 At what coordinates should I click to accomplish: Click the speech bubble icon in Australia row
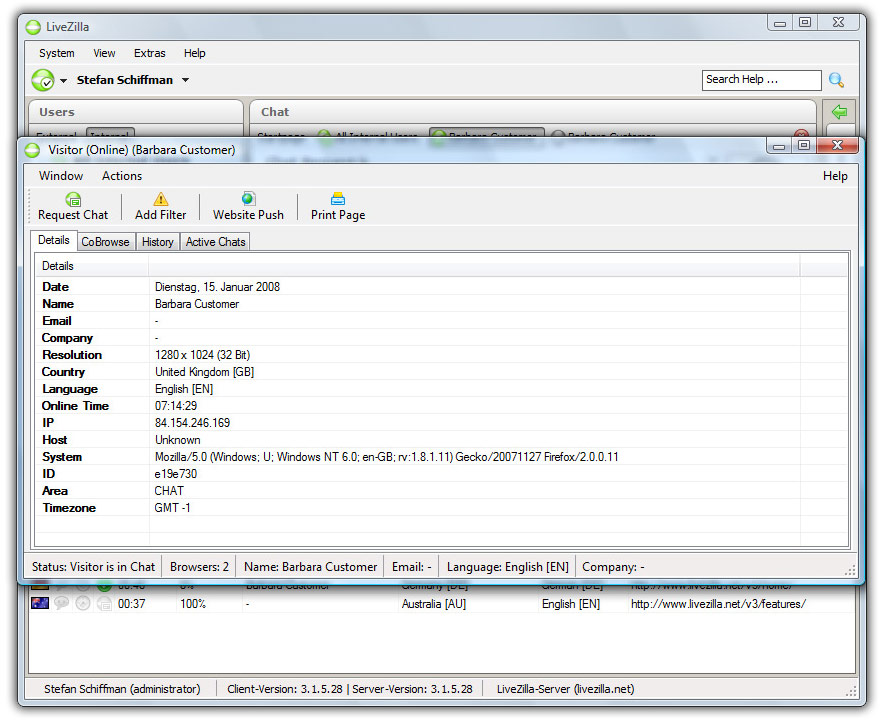click(x=61, y=603)
